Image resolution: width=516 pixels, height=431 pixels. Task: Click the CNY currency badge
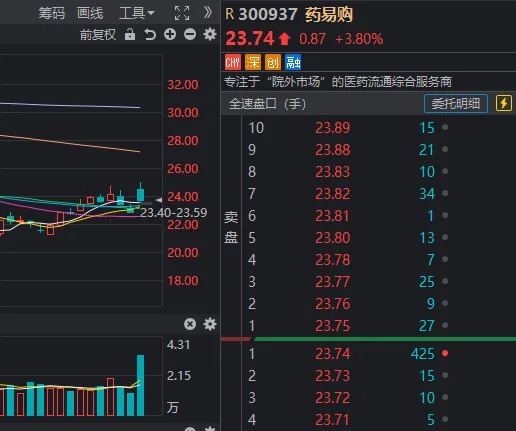(233, 62)
